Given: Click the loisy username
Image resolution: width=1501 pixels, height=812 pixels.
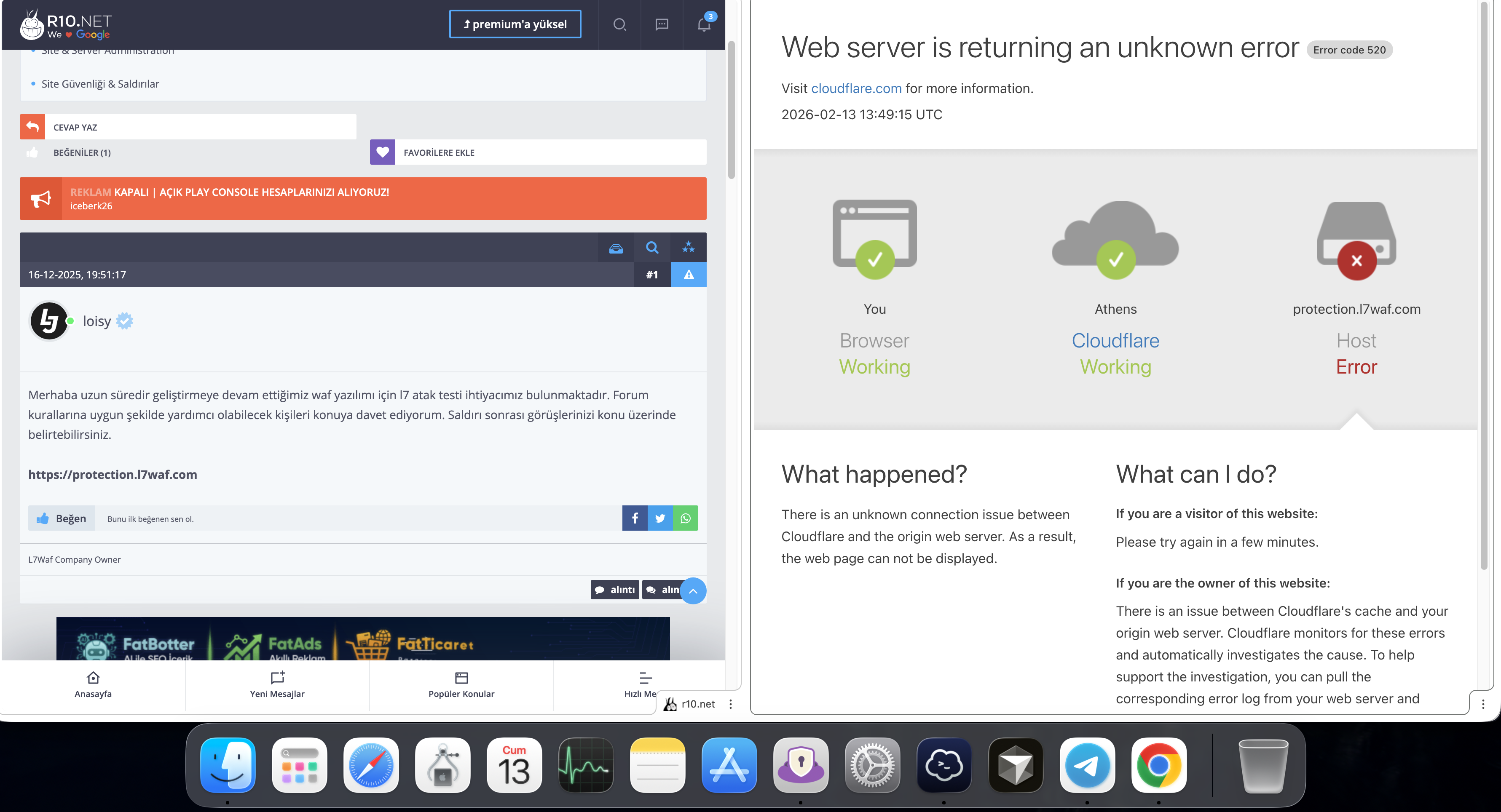Looking at the screenshot, I should (x=97, y=321).
